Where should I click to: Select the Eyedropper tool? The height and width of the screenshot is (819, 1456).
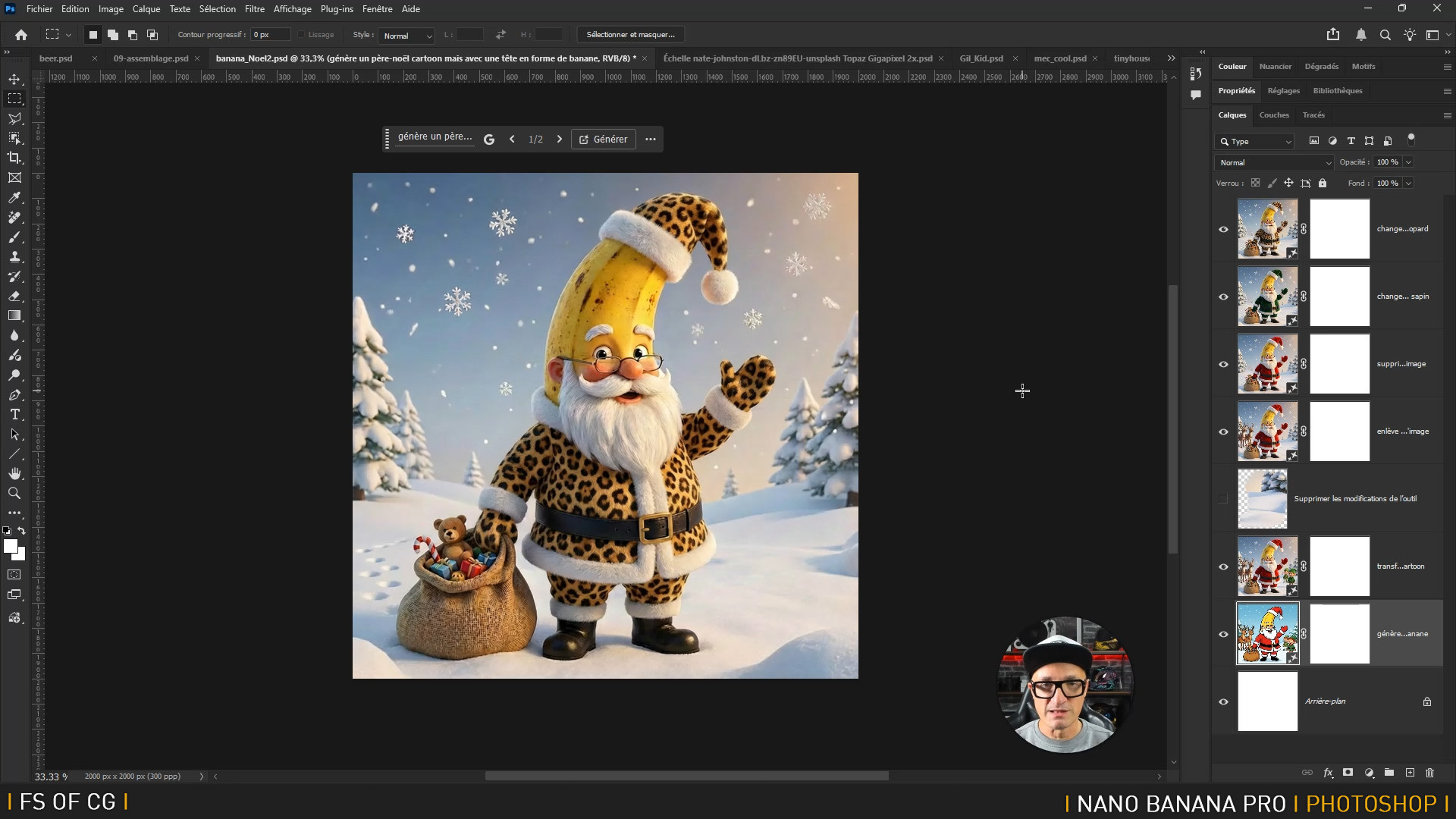tap(14, 198)
